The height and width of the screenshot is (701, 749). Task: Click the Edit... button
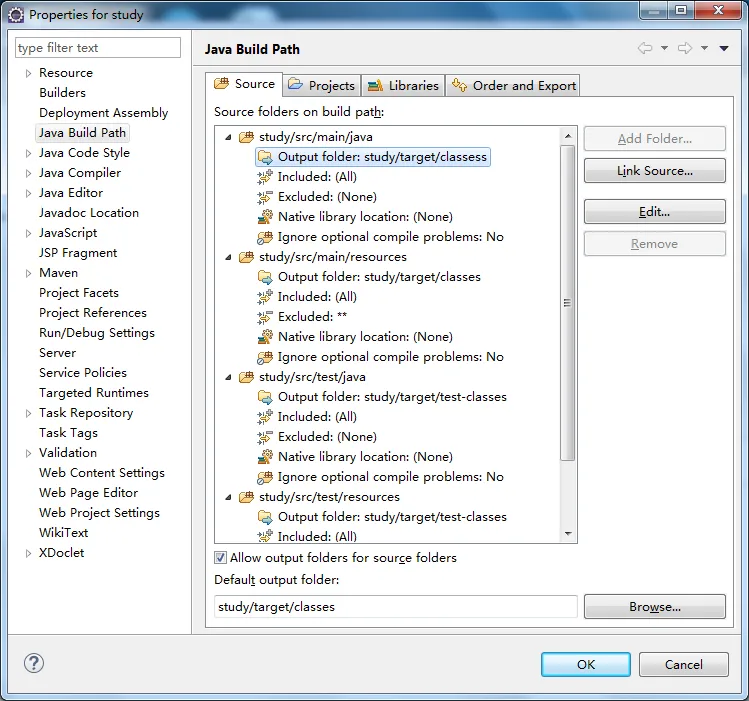tap(655, 212)
